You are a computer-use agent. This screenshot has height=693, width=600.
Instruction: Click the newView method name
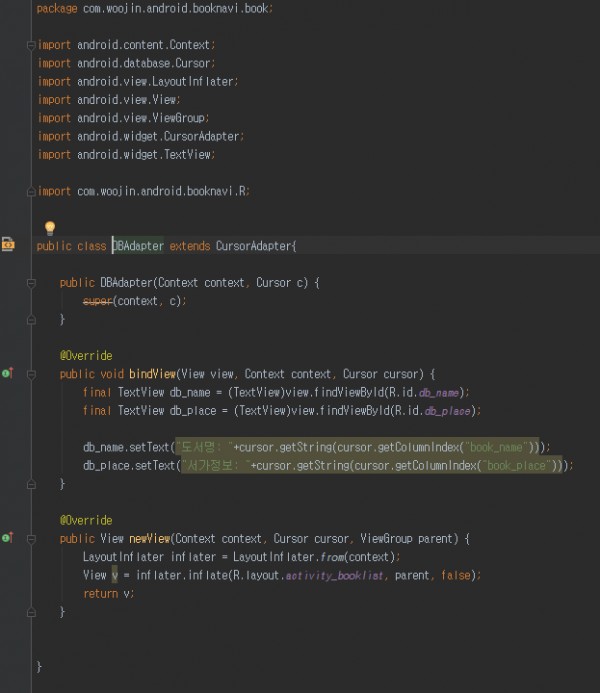150,538
